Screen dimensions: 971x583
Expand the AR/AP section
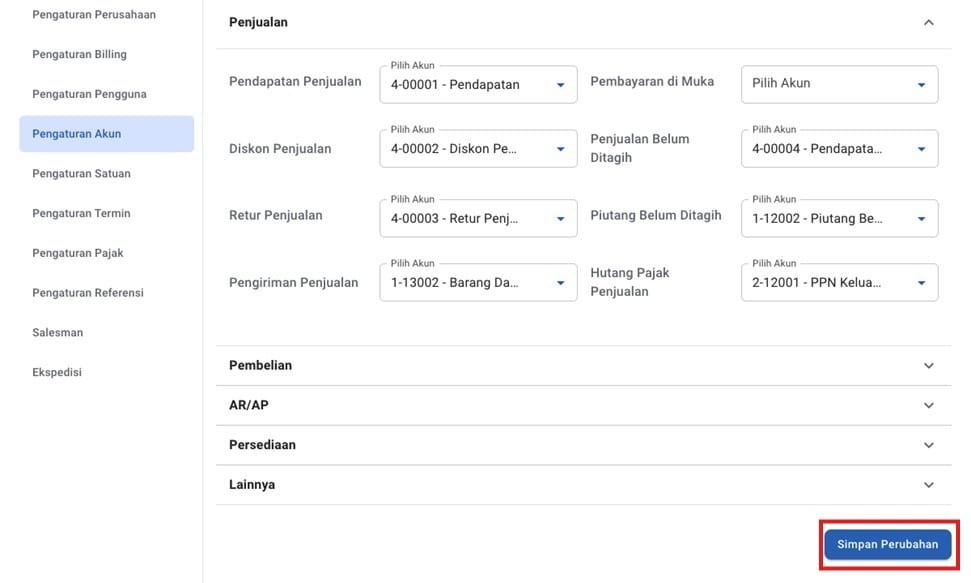click(x=928, y=406)
